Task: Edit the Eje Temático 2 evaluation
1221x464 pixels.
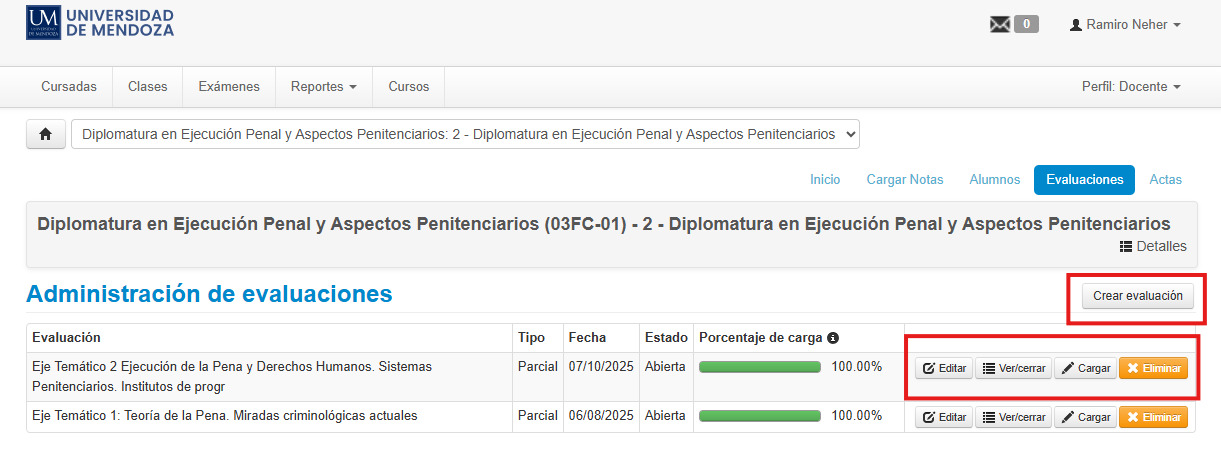Action: [944, 368]
